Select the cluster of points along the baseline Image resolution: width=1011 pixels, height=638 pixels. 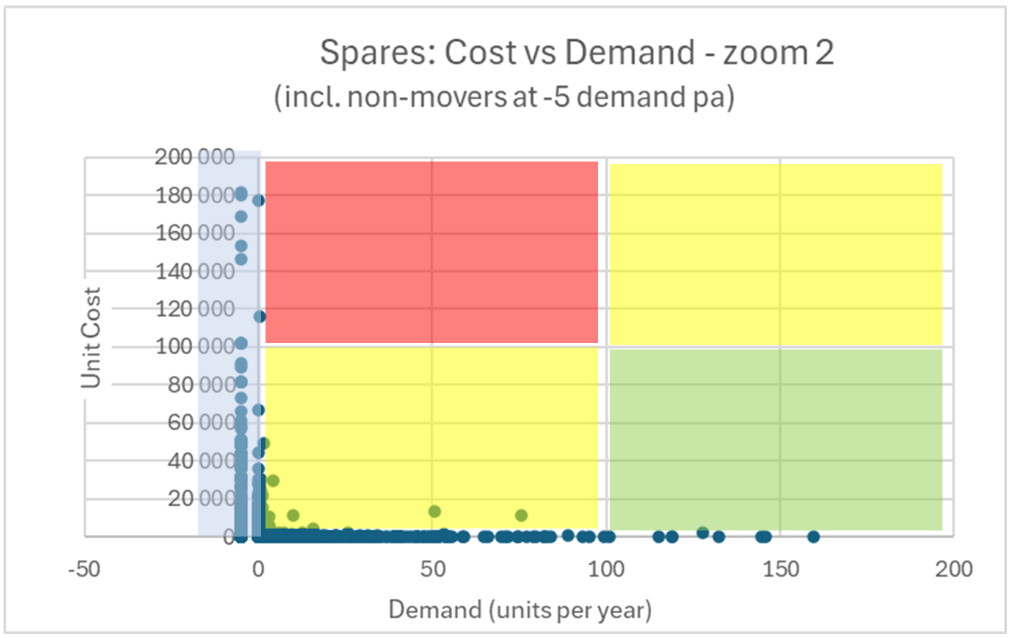coord(380,537)
